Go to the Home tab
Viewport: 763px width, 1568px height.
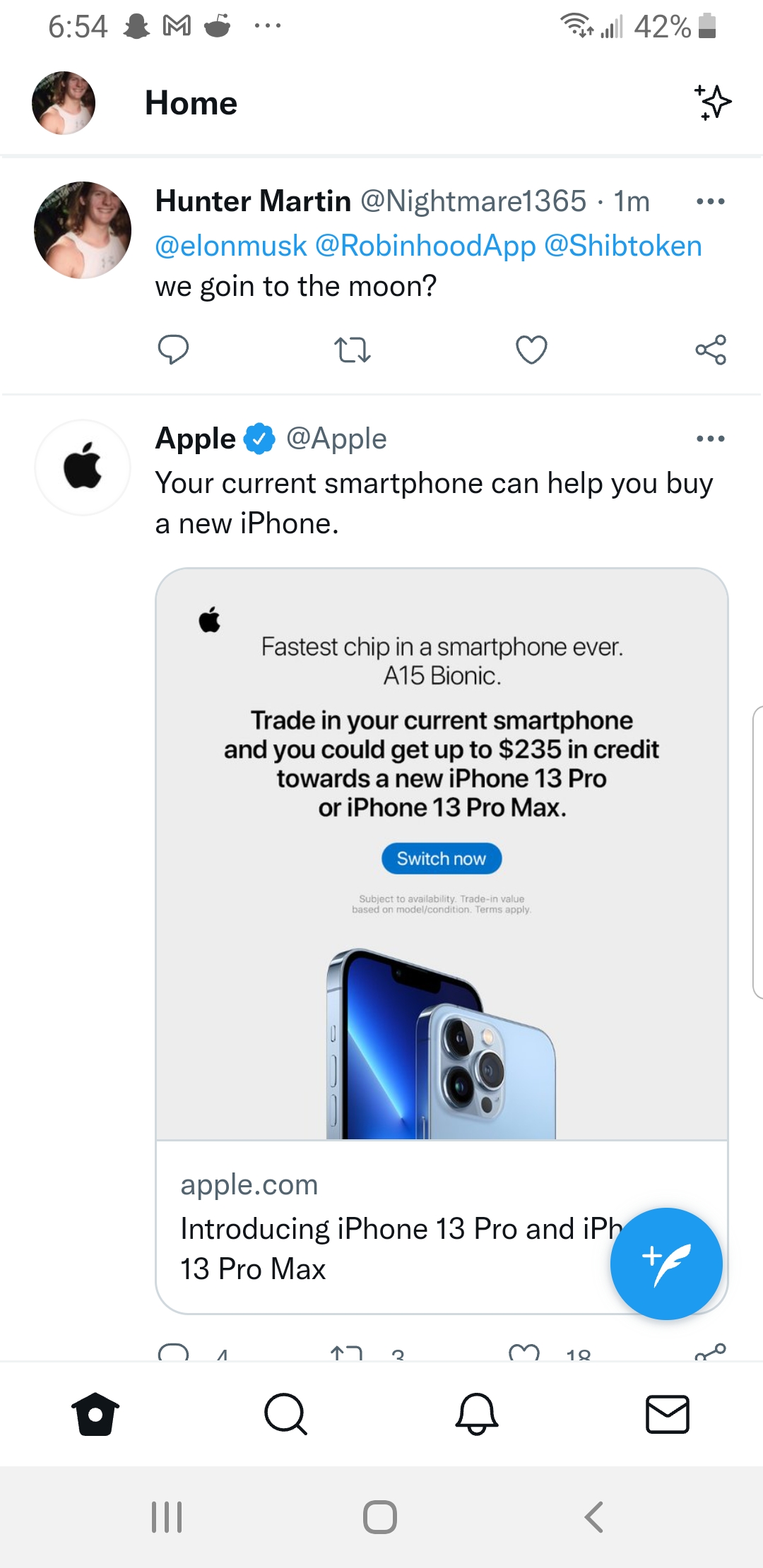(x=95, y=1415)
